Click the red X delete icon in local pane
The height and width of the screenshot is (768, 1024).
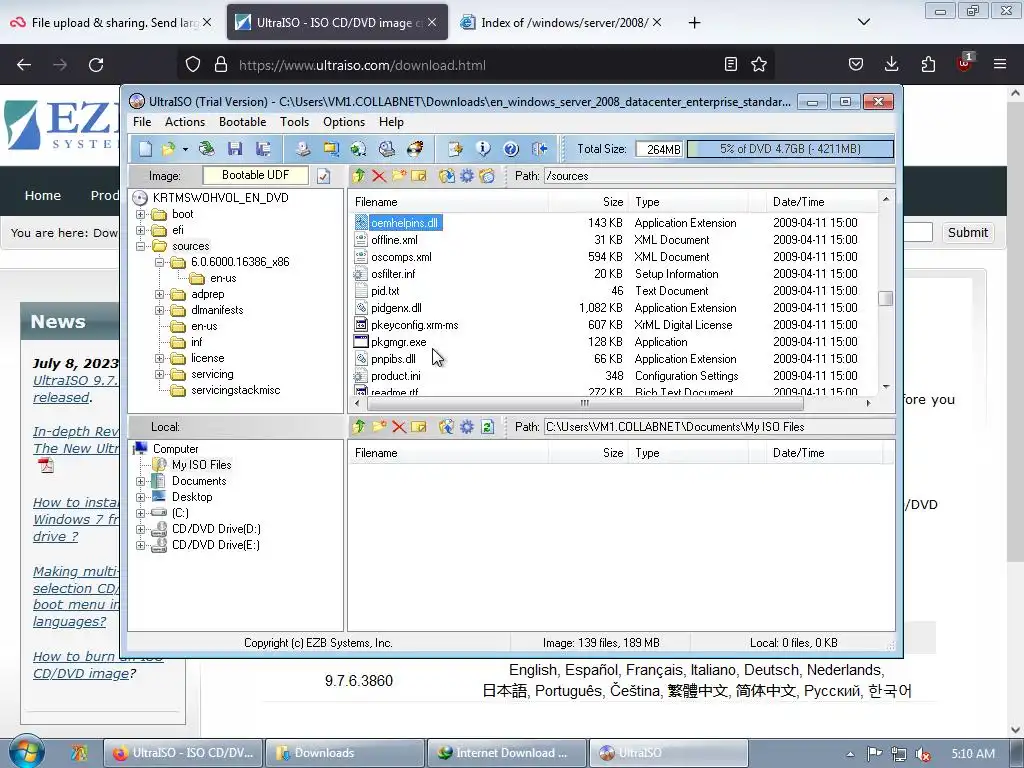pos(399,426)
